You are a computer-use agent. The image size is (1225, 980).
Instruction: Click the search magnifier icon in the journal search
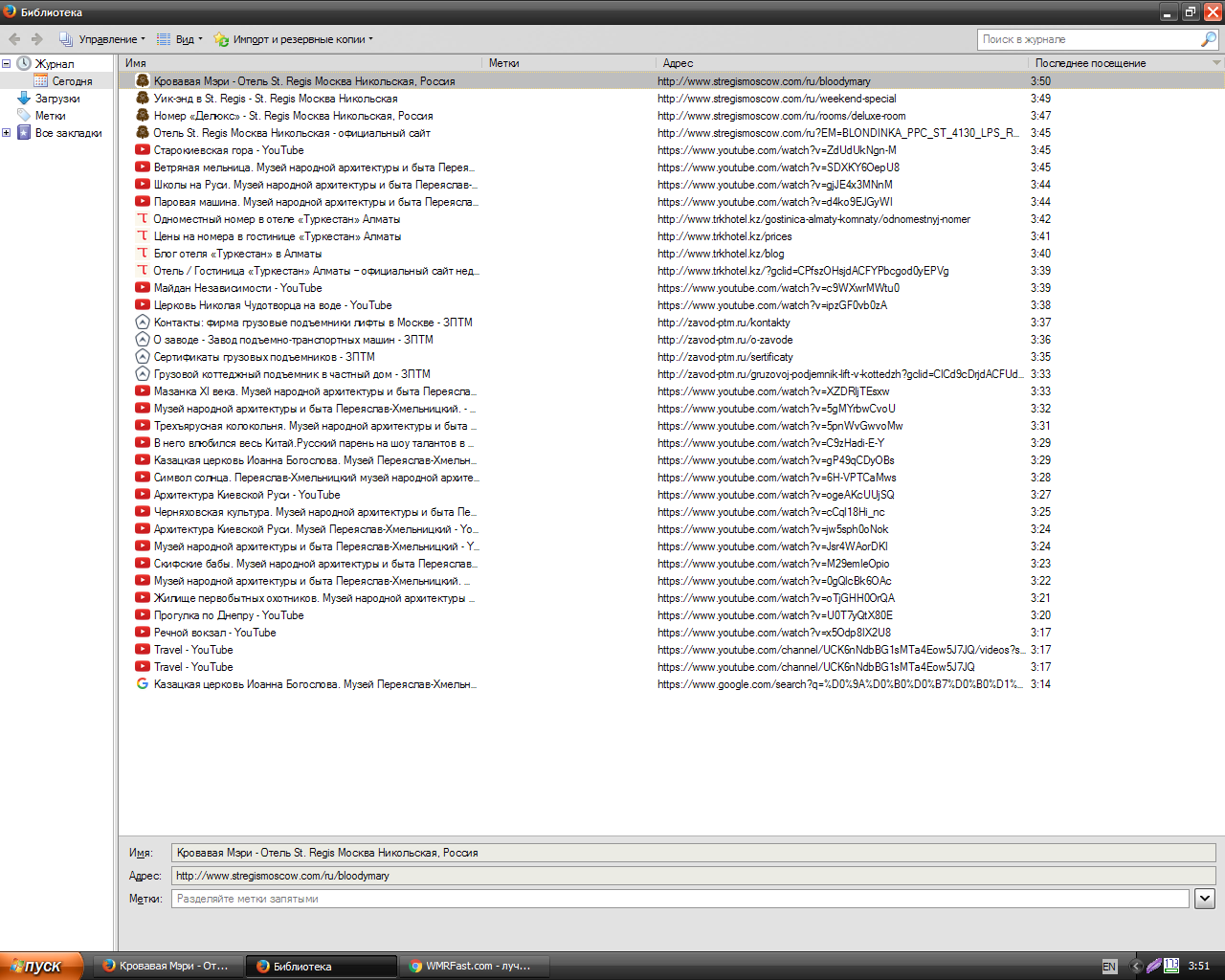point(1209,39)
